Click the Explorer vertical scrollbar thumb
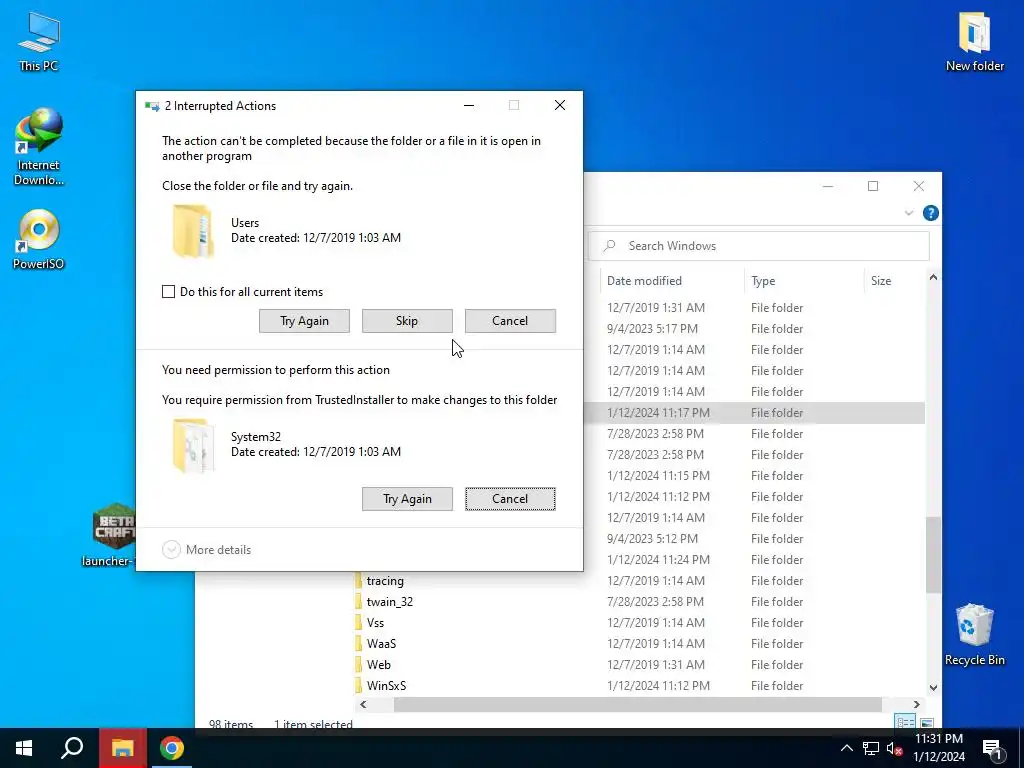Image resolution: width=1024 pixels, height=768 pixels. point(933,554)
